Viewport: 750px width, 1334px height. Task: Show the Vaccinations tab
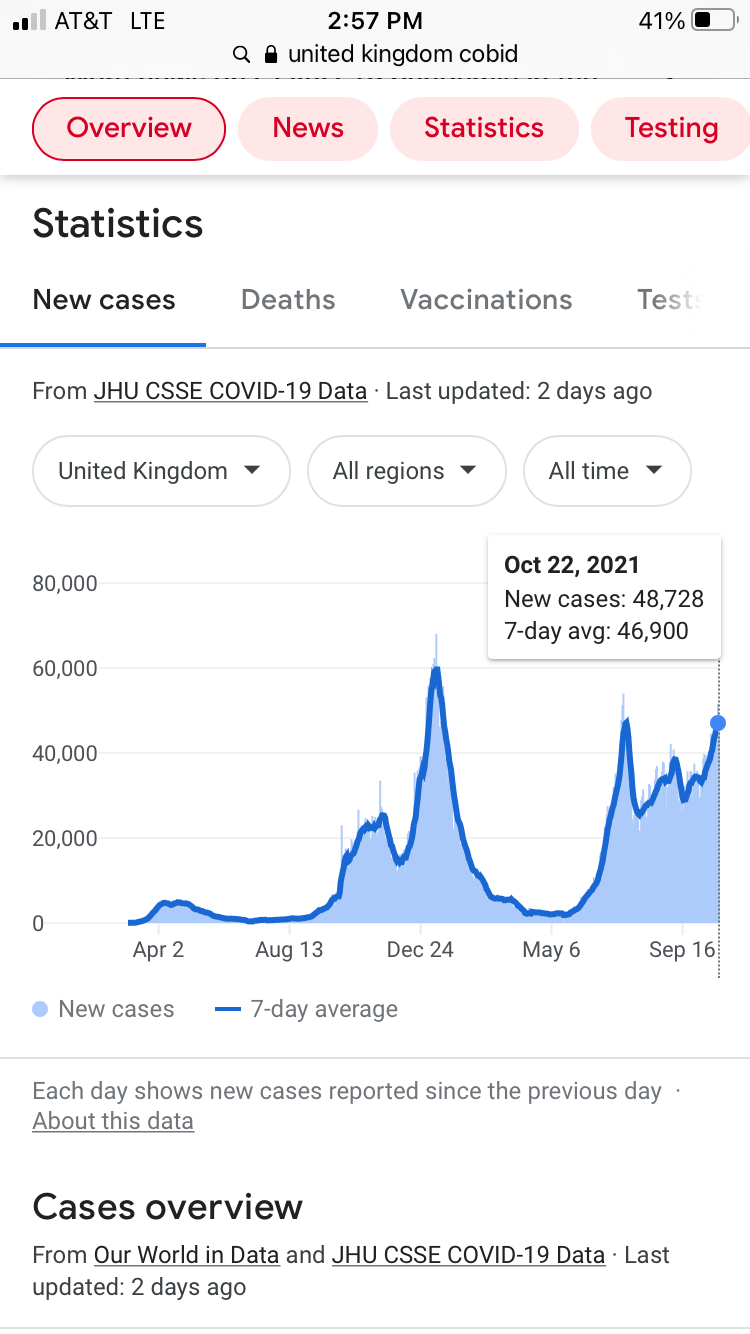[486, 300]
